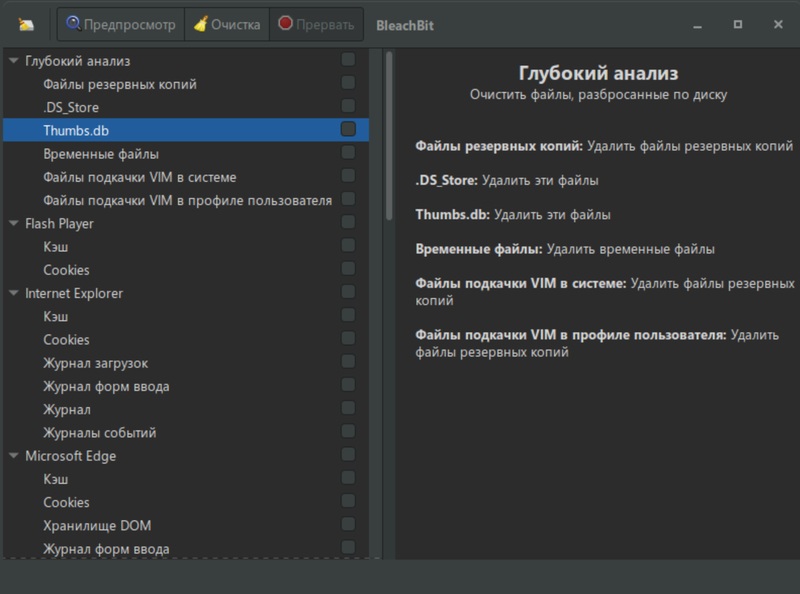The image size is (800, 594).
Task: Maximize the BleachBit window
Action: click(737, 24)
